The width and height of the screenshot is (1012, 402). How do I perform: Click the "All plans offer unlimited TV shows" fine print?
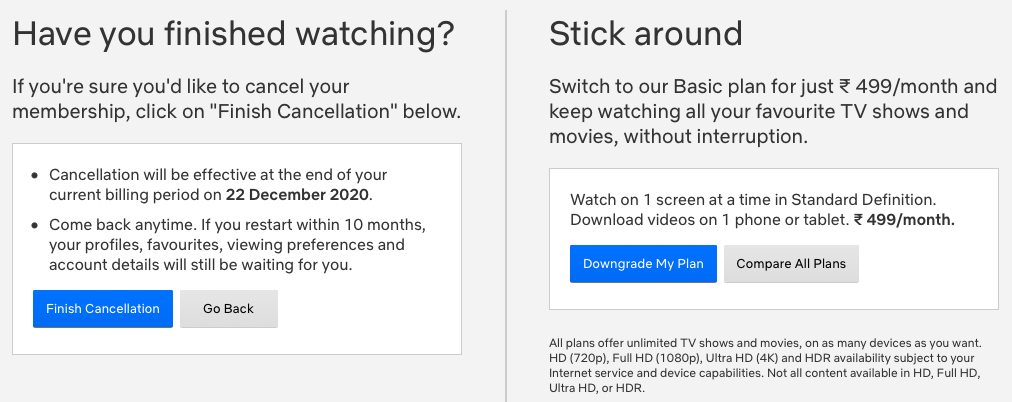click(x=765, y=365)
